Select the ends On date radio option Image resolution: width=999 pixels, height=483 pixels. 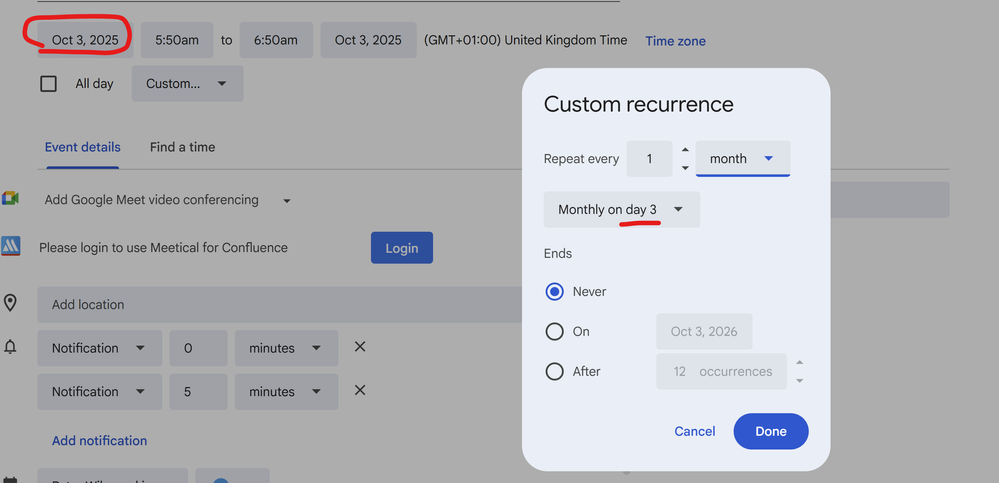coord(555,332)
